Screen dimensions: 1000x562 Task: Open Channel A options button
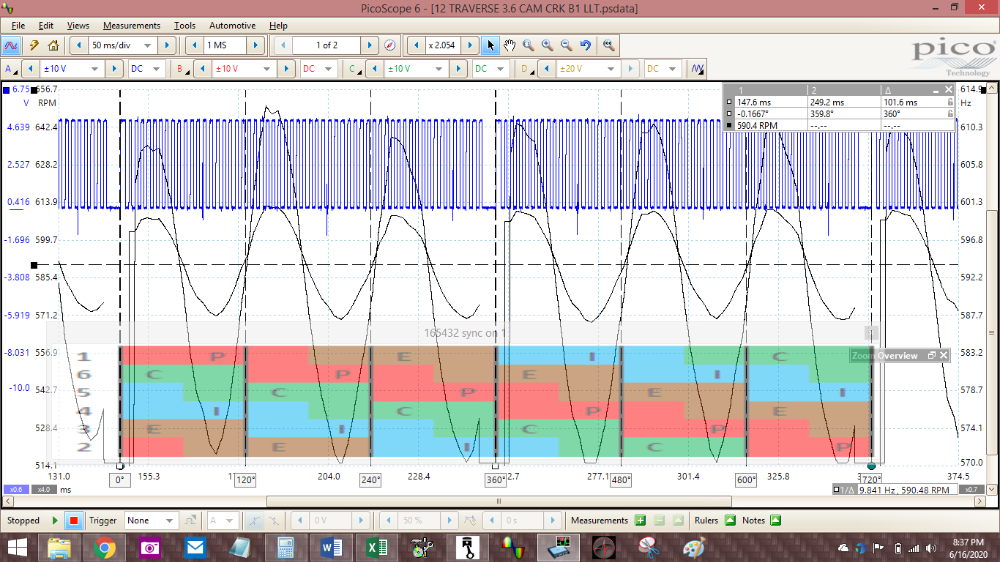(10, 69)
